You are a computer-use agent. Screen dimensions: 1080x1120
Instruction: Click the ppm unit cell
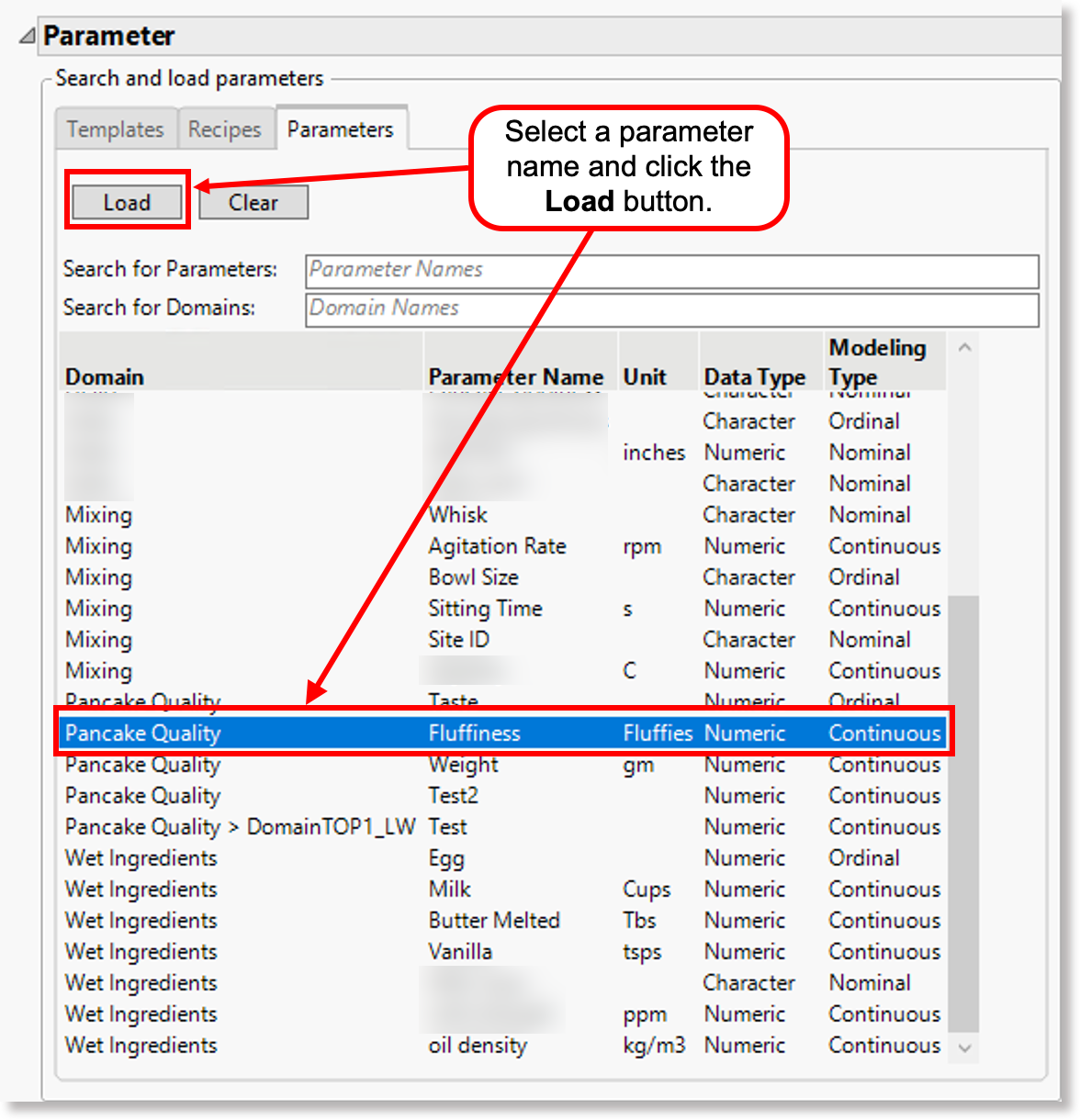pos(645,1015)
